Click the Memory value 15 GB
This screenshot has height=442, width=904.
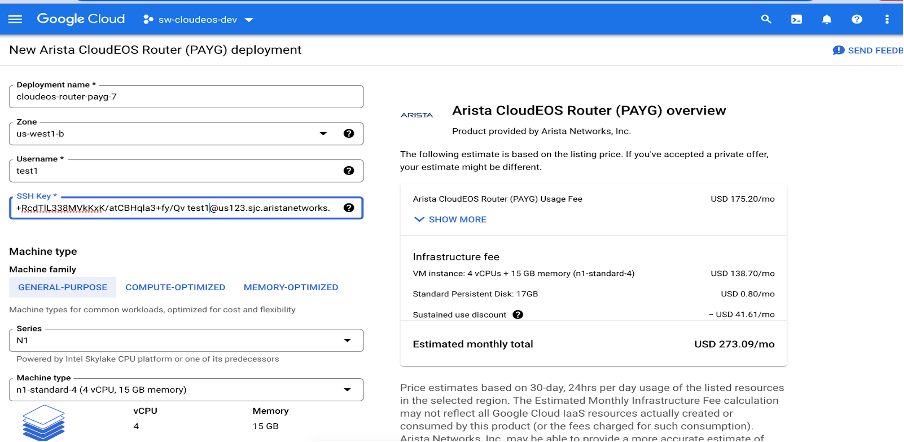tap(265, 426)
